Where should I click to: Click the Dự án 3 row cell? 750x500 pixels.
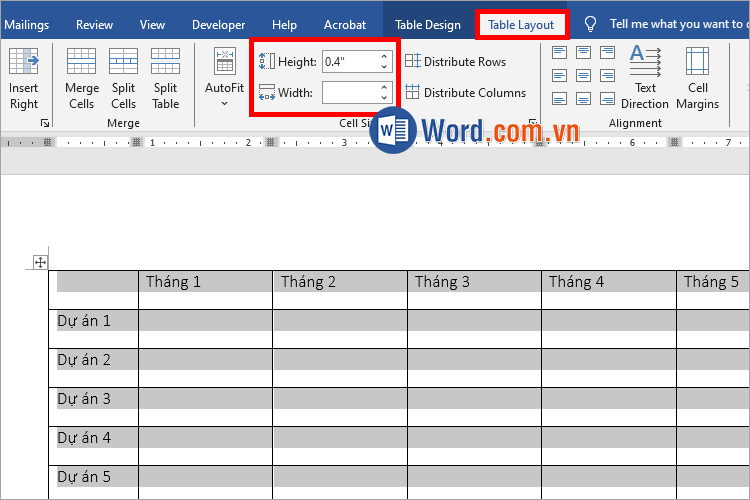93,407
